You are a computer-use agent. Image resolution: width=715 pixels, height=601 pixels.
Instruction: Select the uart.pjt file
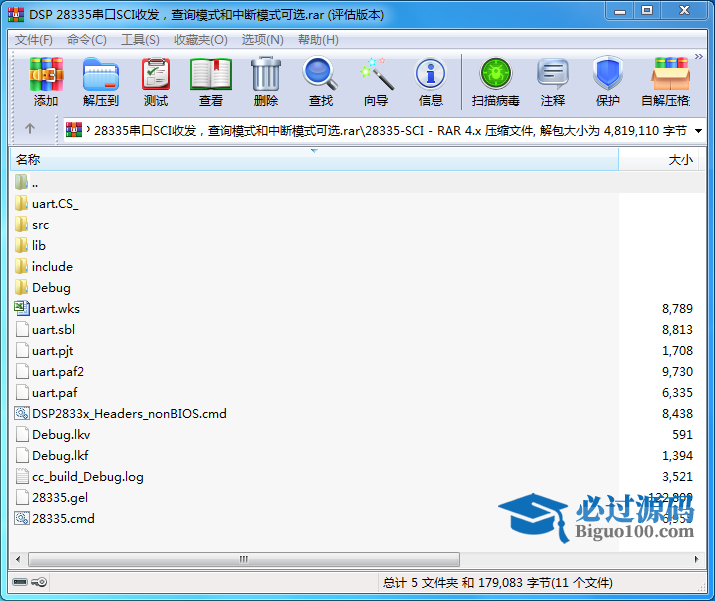52,351
